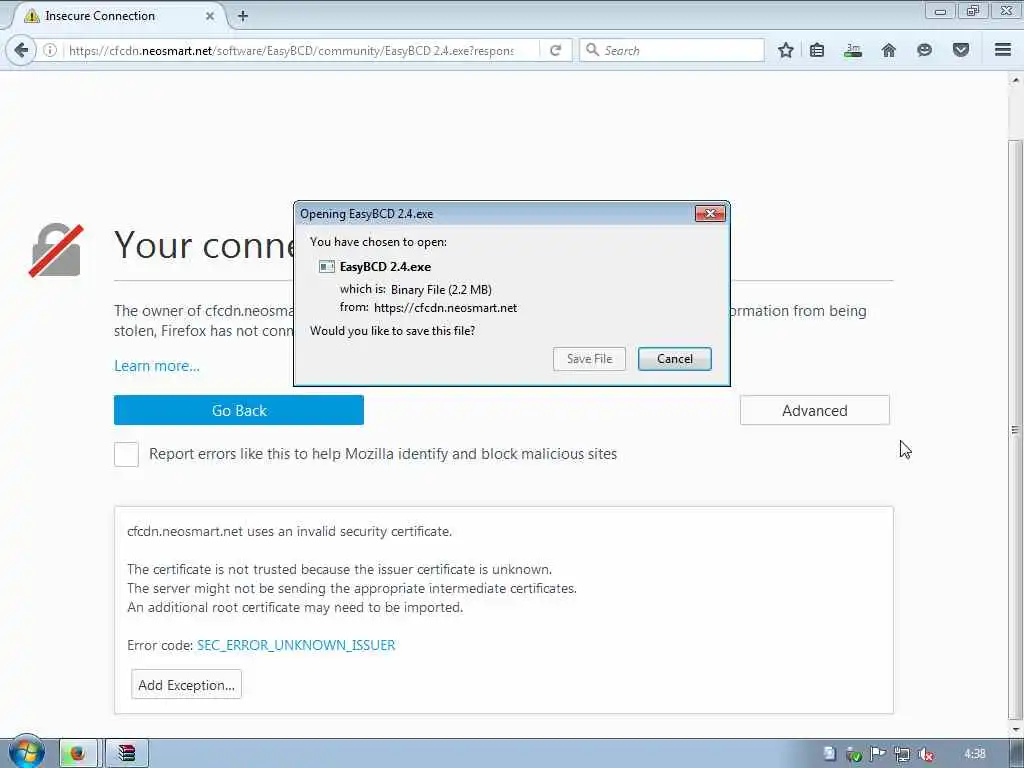The image size is (1024, 768).
Task: Click Firefox icon in taskbar
Action: [78, 754]
